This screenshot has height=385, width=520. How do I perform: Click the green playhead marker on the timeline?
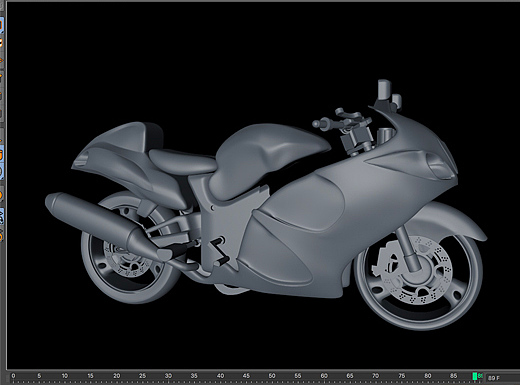(474, 376)
